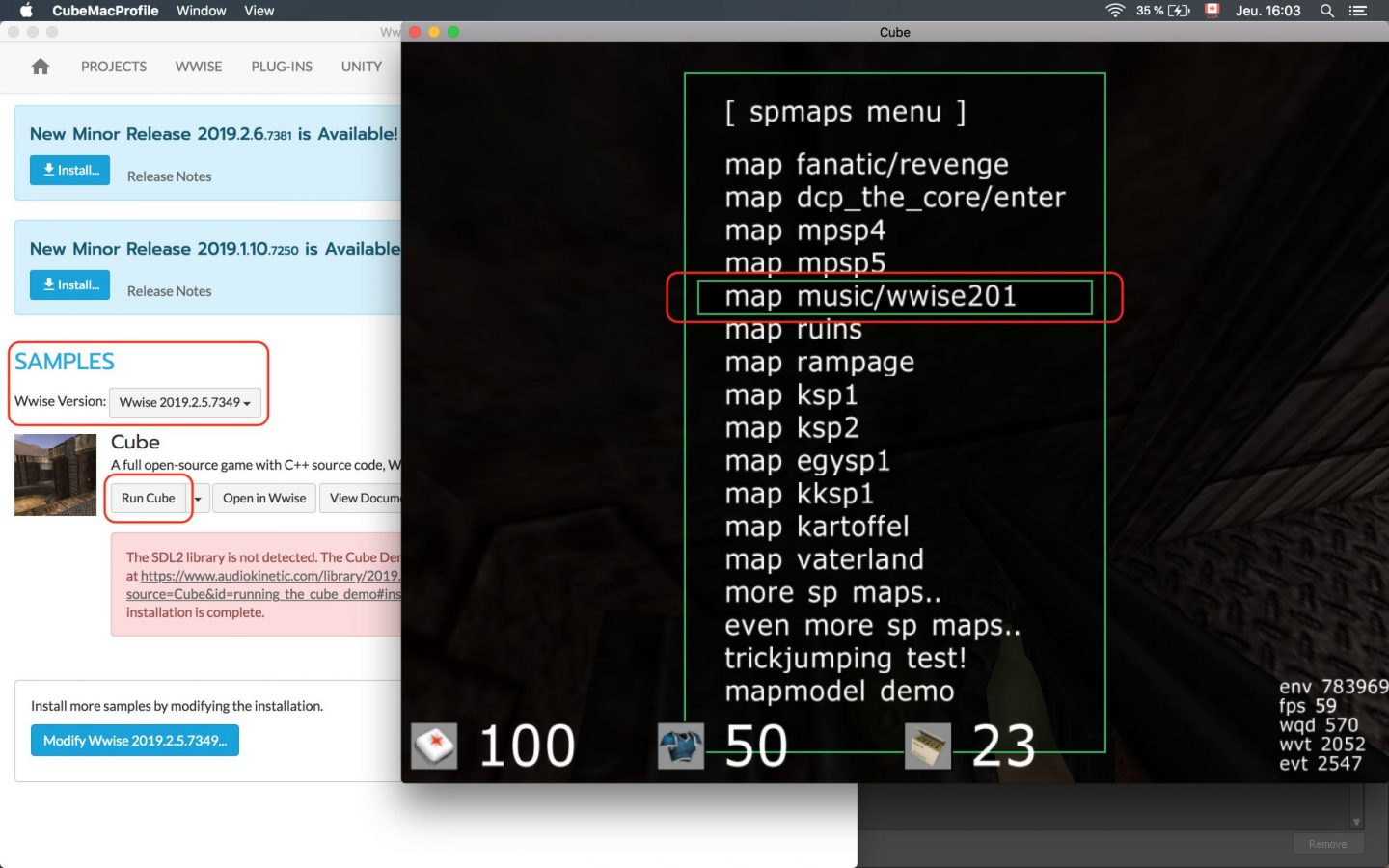
Task: Open the Window menu
Action: 201,11
